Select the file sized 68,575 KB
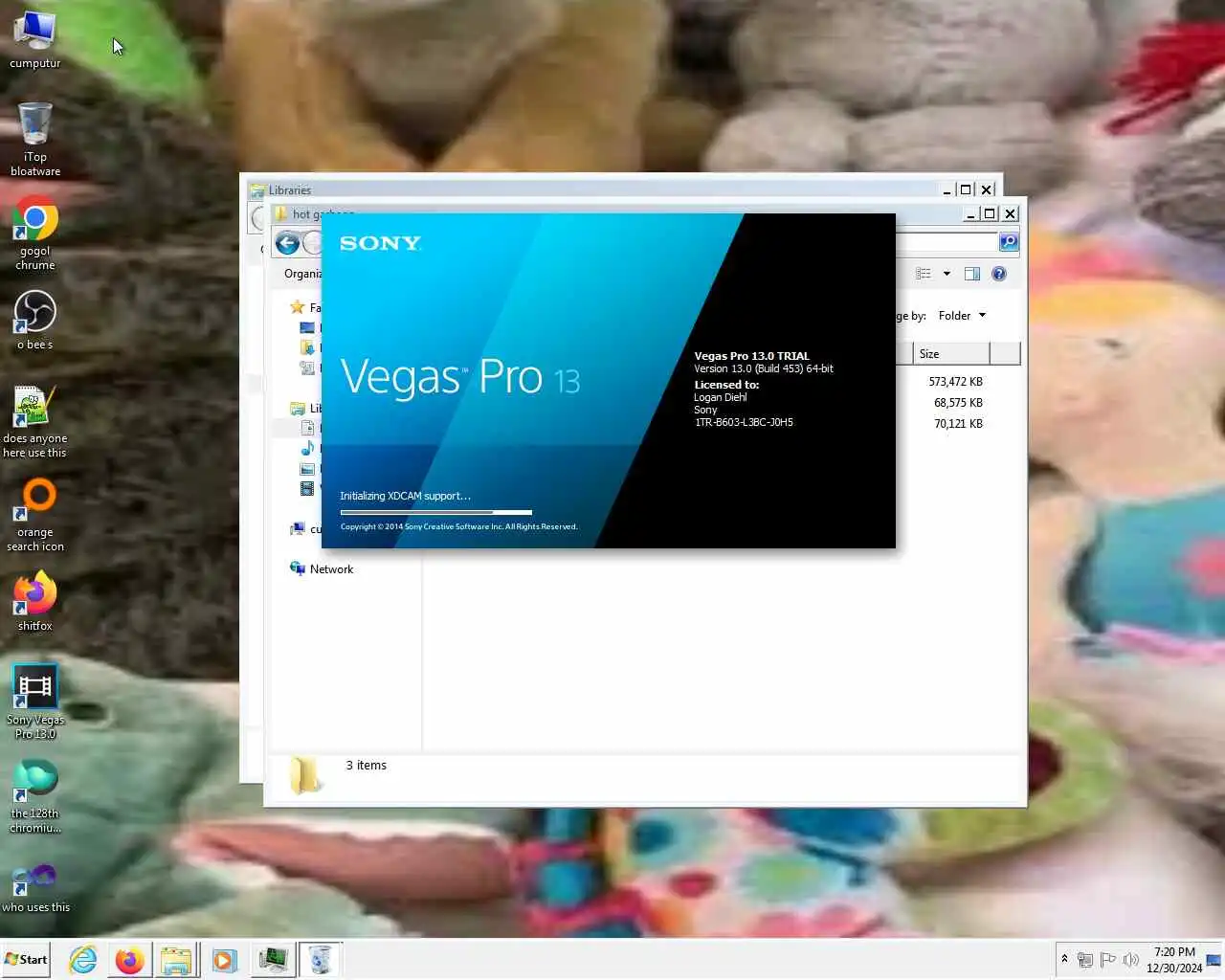Screen dimensions: 1225x980 click(958, 403)
